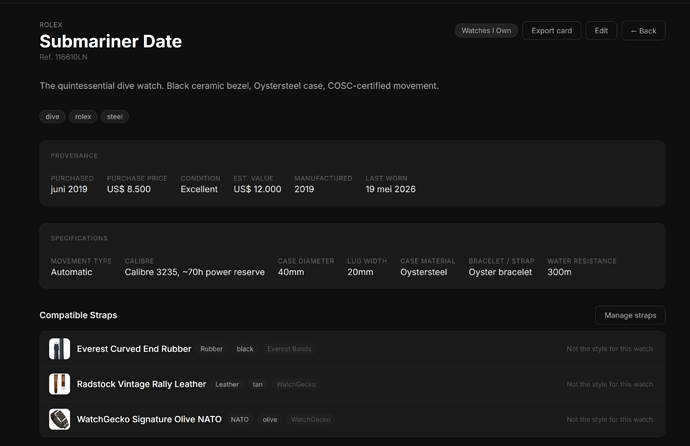Open the Manage straps button

tap(630, 315)
